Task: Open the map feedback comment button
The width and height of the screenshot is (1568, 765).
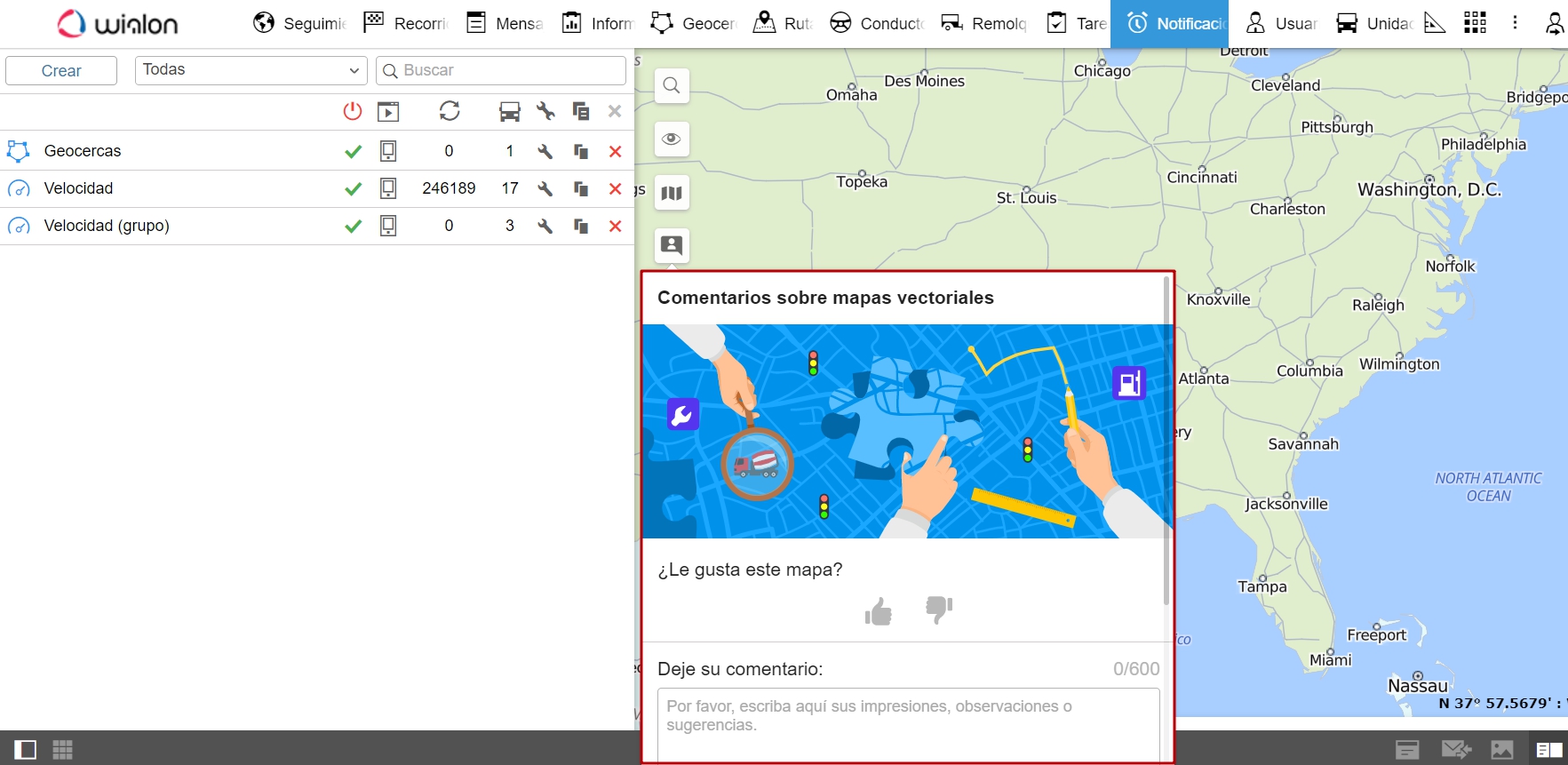Action: click(x=672, y=245)
